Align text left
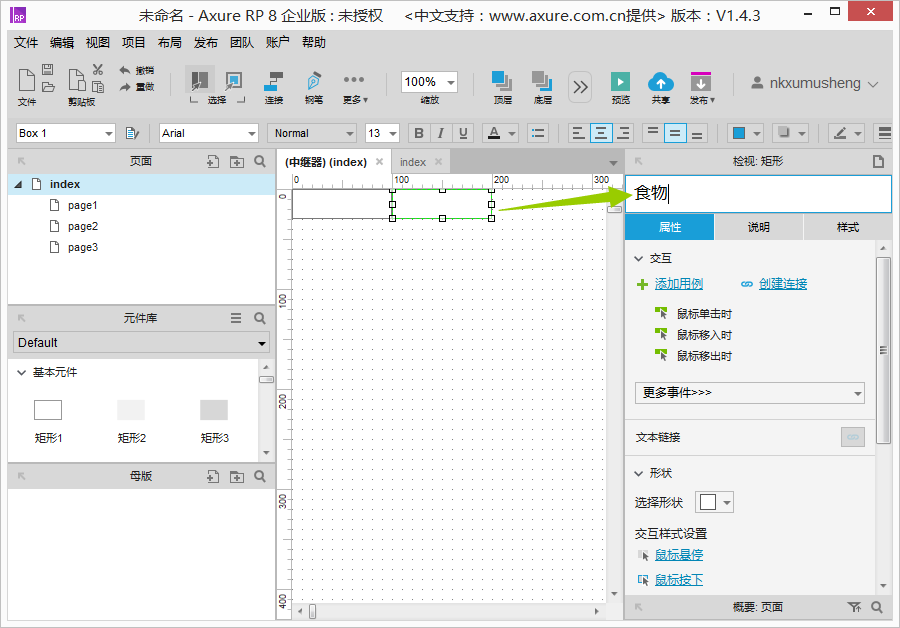This screenshot has width=900, height=628. (579, 133)
